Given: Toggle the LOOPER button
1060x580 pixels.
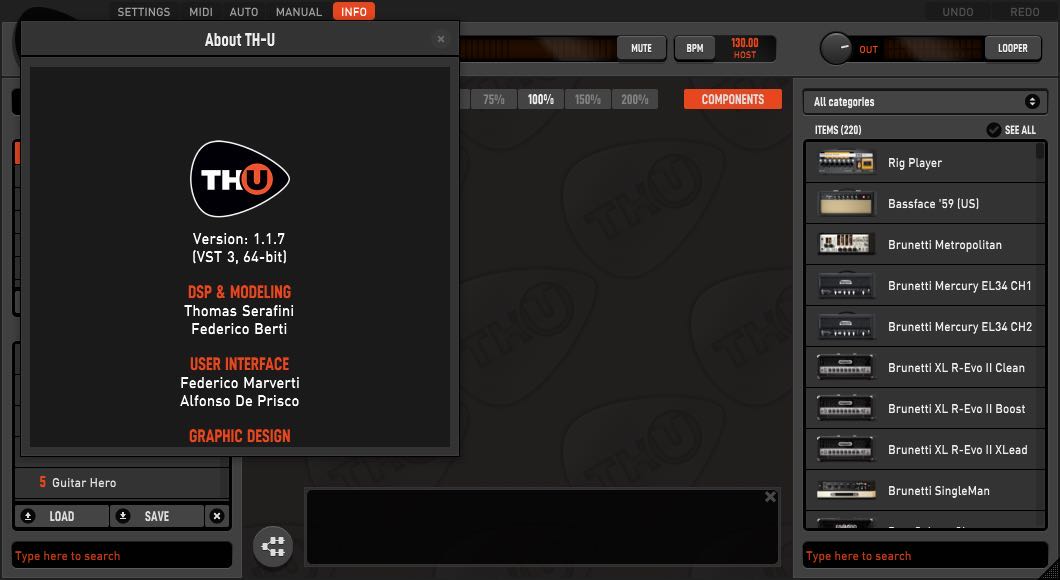Looking at the screenshot, I should pyautogui.click(x=1012, y=48).
